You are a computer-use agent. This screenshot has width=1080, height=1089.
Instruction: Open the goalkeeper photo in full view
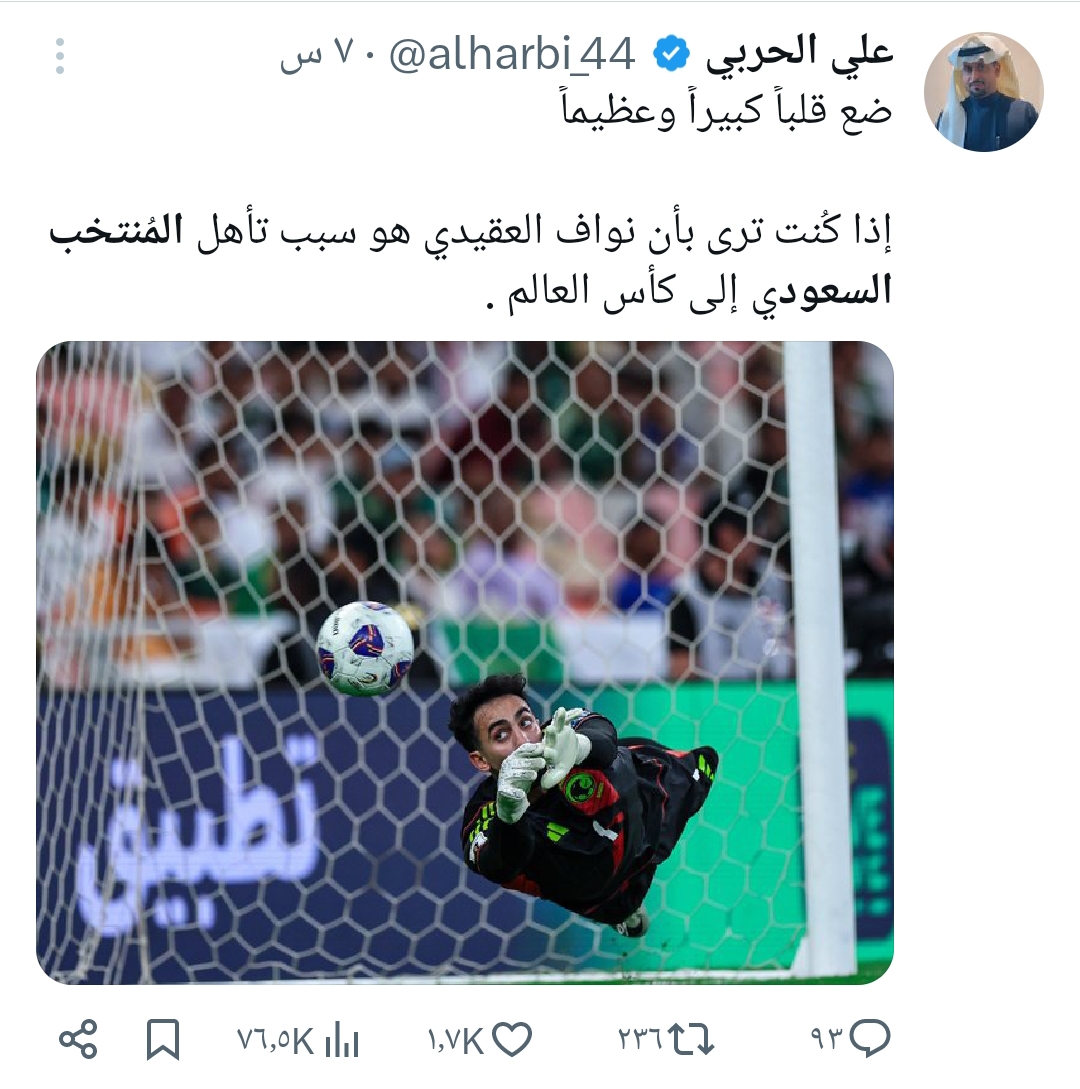(465, 663)
